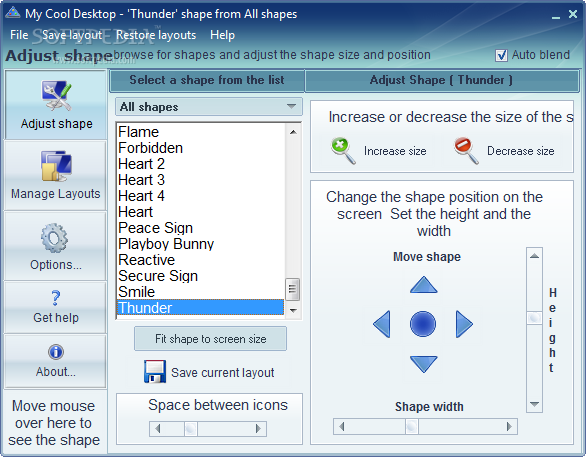Click the Get help question mark icon
The height and width of the screenshot is (457, 586).
tap(55, 298)
